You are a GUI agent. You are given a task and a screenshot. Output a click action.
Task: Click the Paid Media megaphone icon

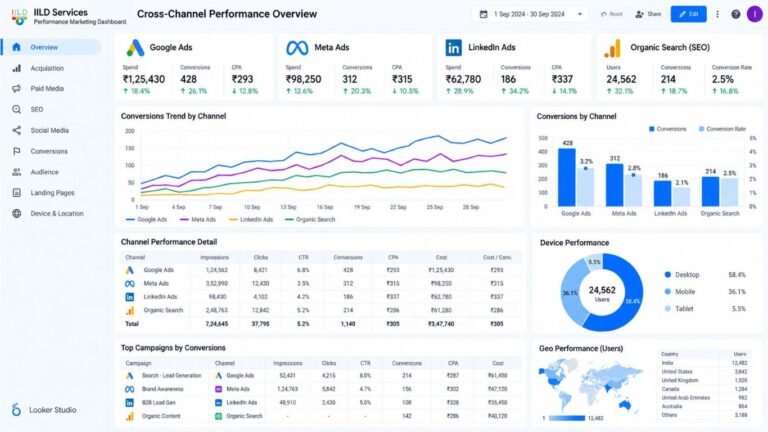17,89
